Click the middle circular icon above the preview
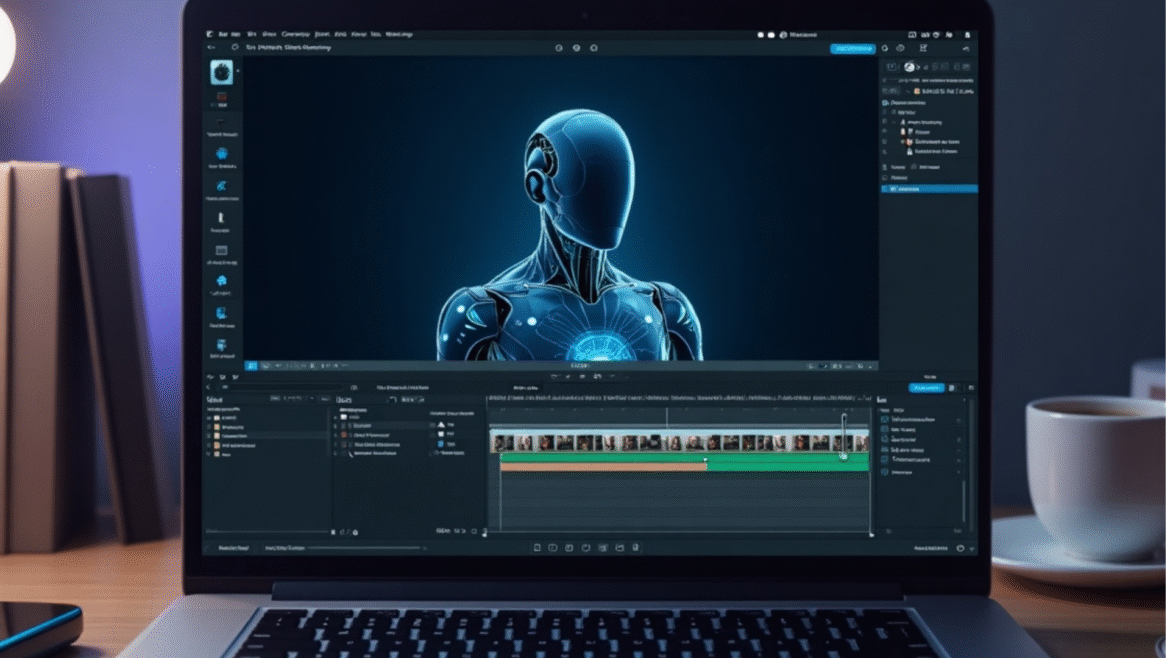The height and width of the screenshot is (658, 1170). pos(576,48)
